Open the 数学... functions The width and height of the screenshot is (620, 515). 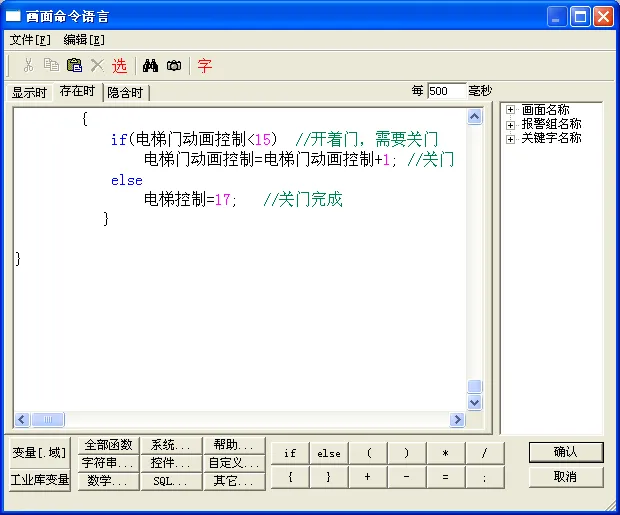pos(108,481)
